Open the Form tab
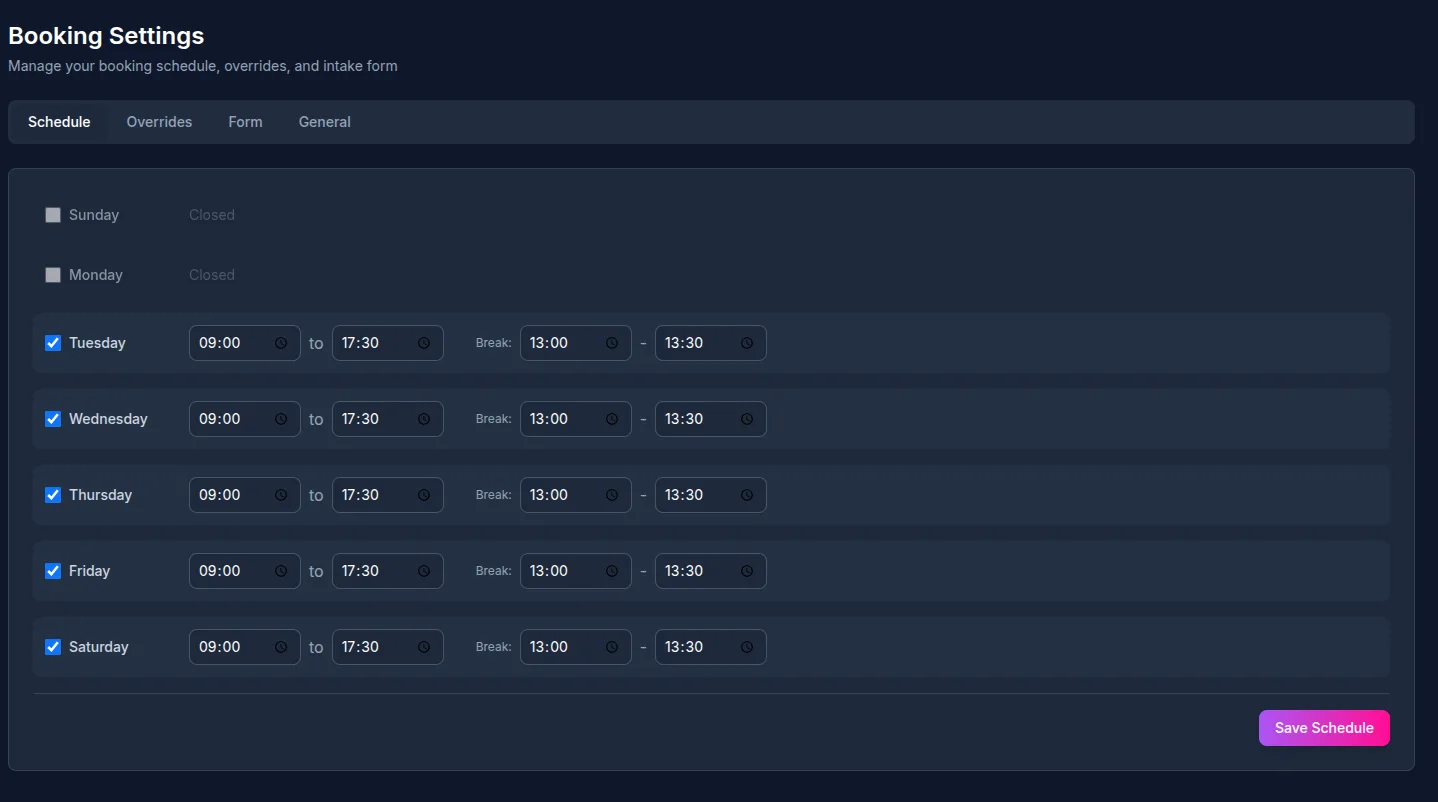 [245, 122]
